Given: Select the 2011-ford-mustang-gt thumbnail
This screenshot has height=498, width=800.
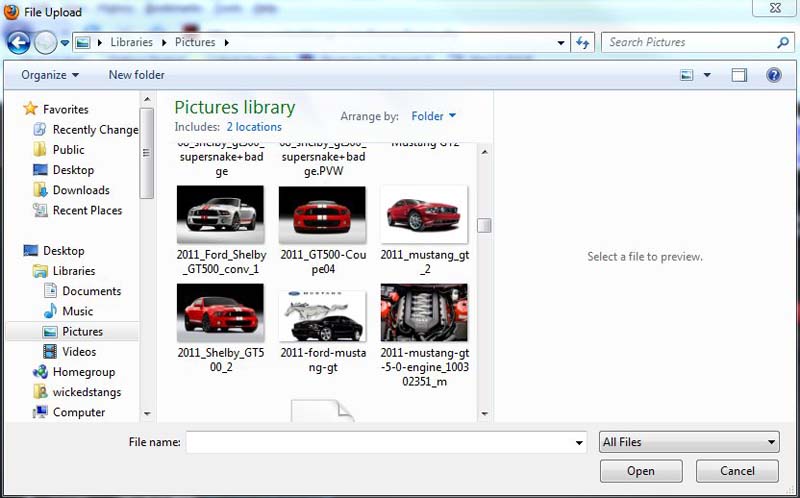Looking at the screenshot, I should coord(322,316).
